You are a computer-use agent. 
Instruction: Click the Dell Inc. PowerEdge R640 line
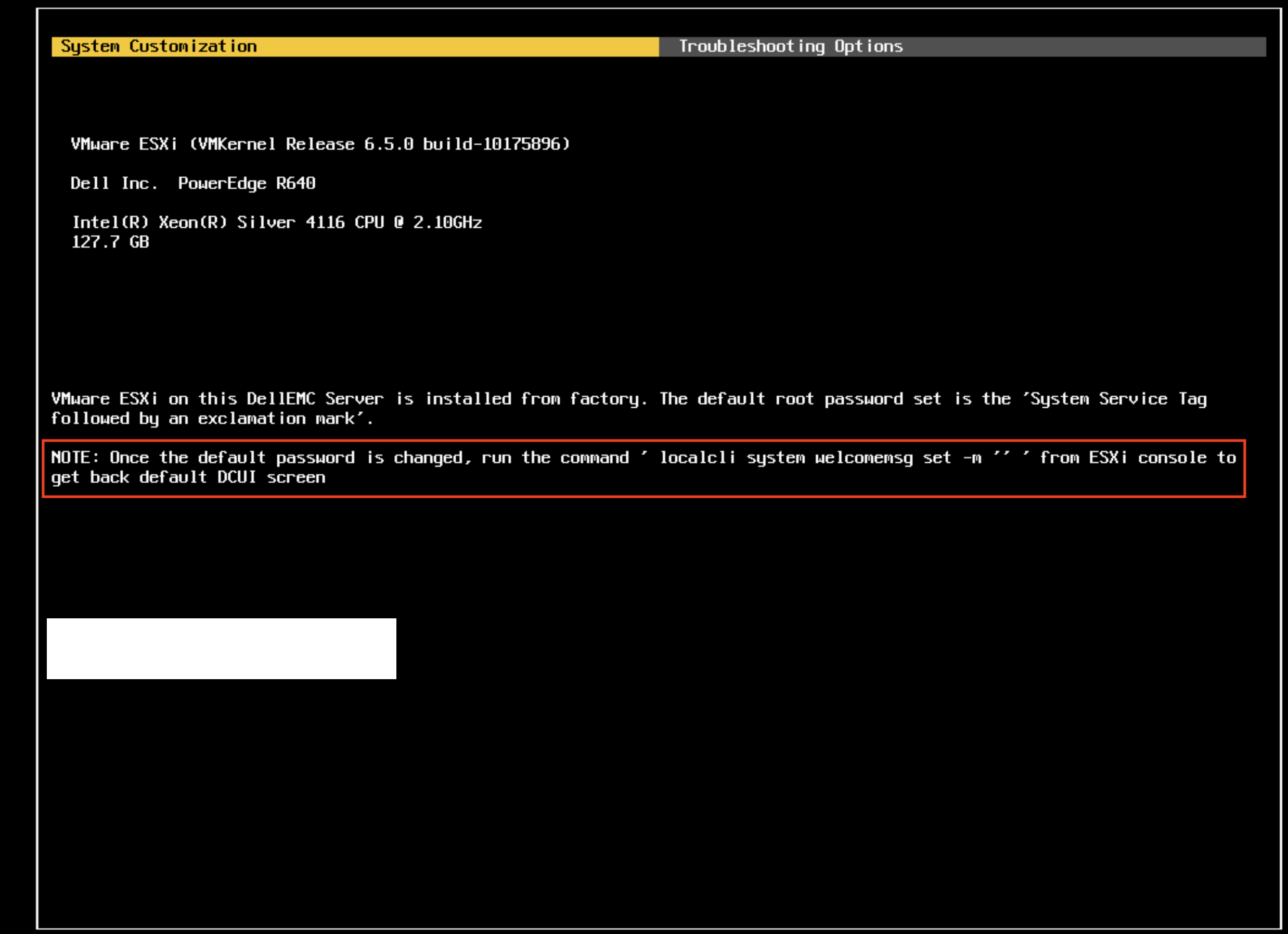coord(192,184)
